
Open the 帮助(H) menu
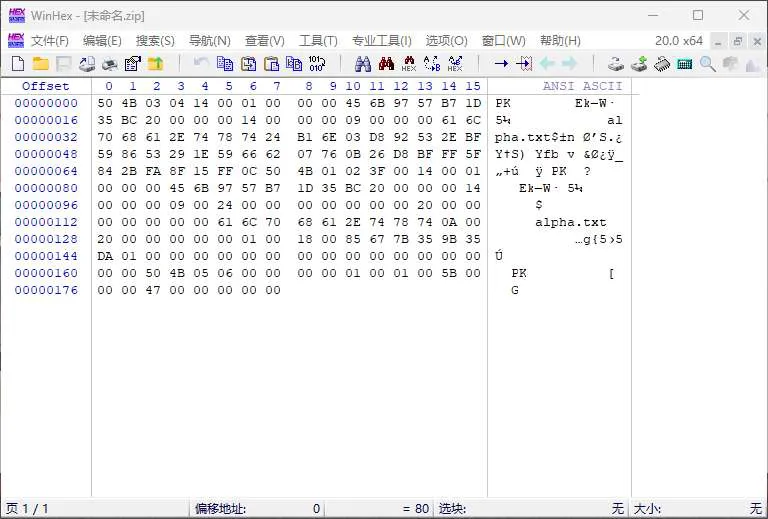click(560, 41)
